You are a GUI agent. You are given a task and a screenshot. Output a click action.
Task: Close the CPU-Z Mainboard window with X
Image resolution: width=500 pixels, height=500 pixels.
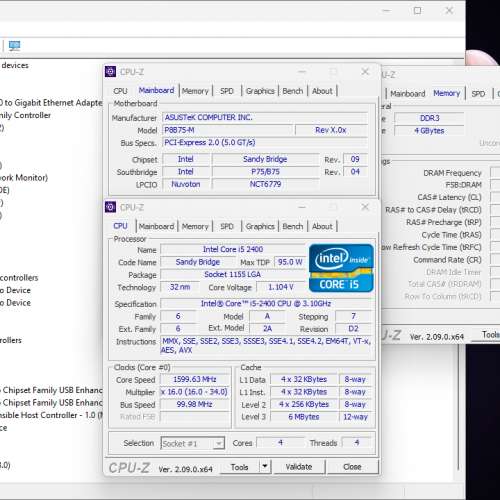click(x=365, y=71)
